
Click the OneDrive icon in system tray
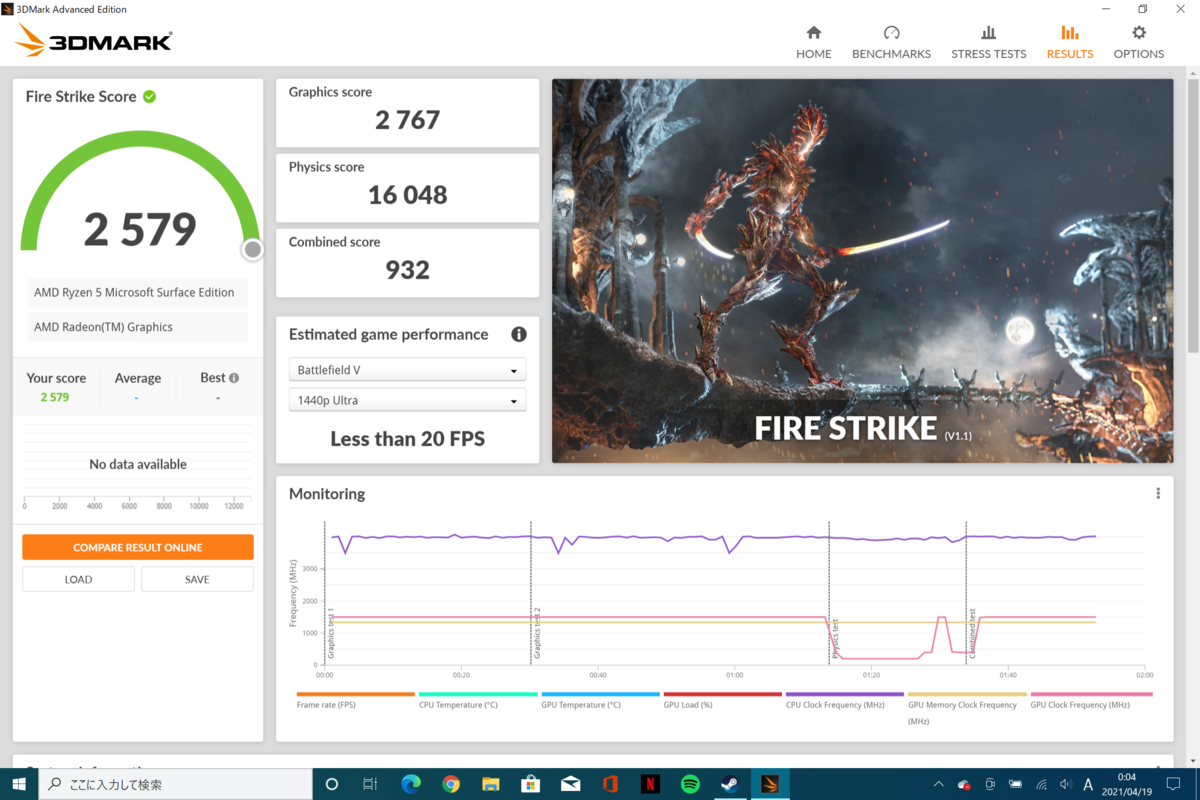(964, 785)
